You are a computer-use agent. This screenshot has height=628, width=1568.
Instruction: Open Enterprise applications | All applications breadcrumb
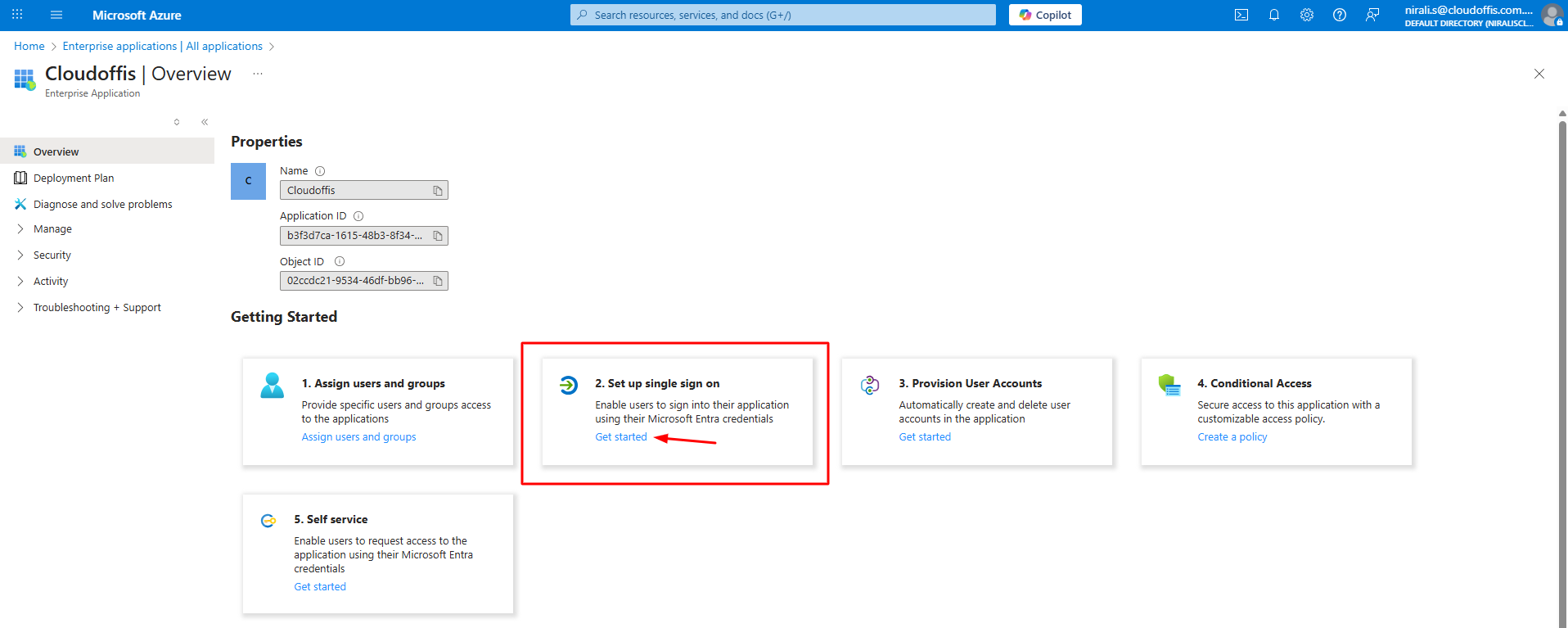(163, 46)
